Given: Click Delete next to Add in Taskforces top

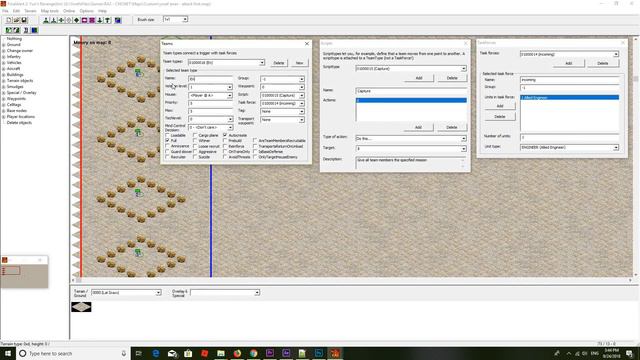Looking at the screenshot, I should (x=603, y=63).
